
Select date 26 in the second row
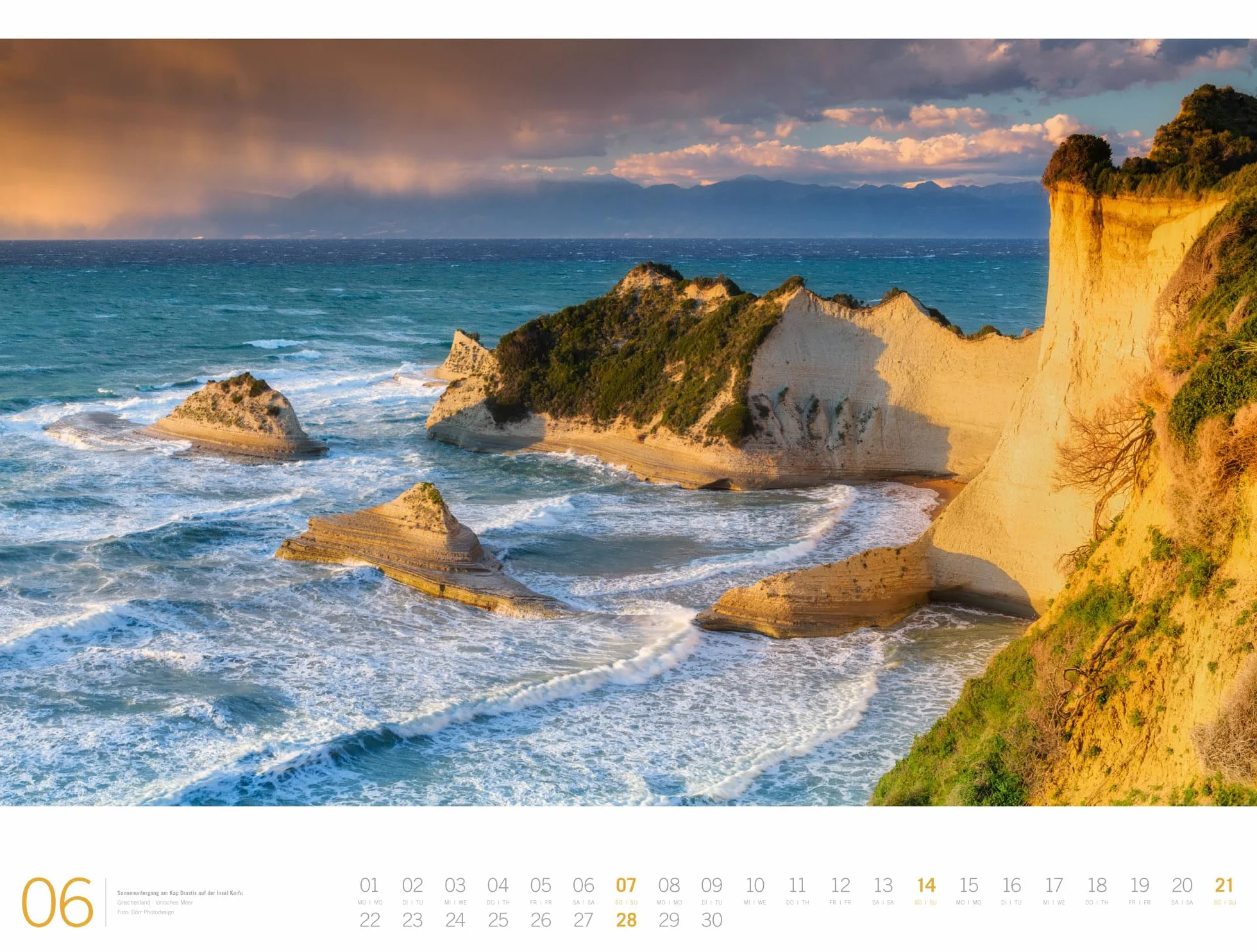(541, 920)
